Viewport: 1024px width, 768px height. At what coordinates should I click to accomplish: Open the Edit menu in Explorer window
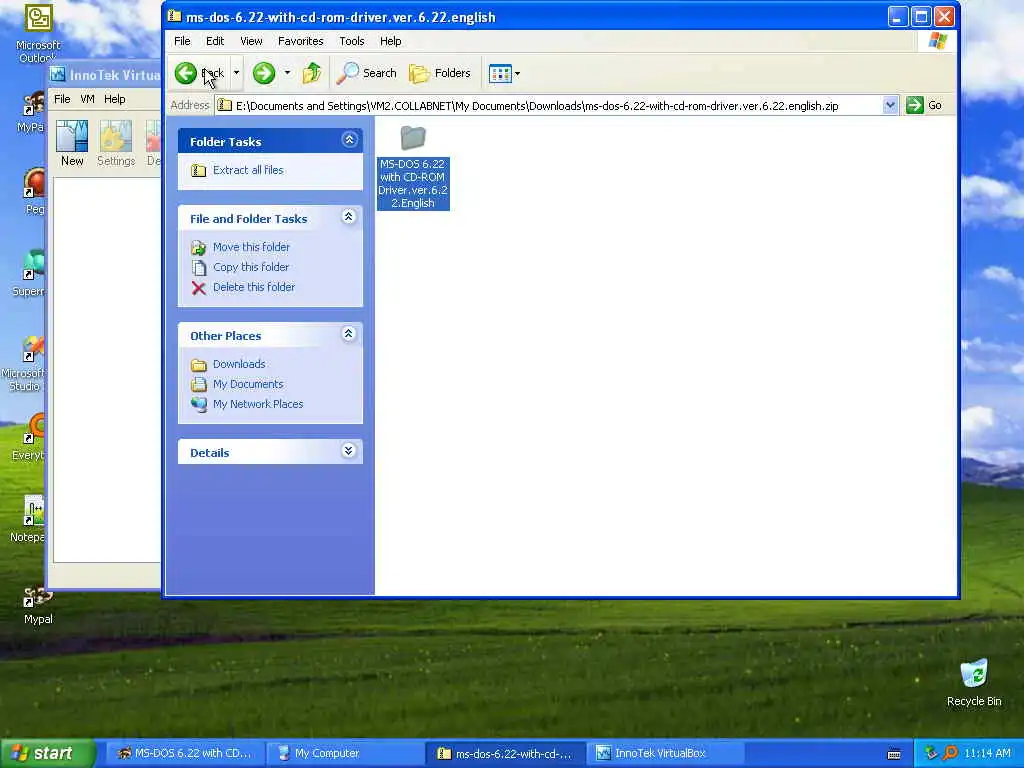click(215, 41)
